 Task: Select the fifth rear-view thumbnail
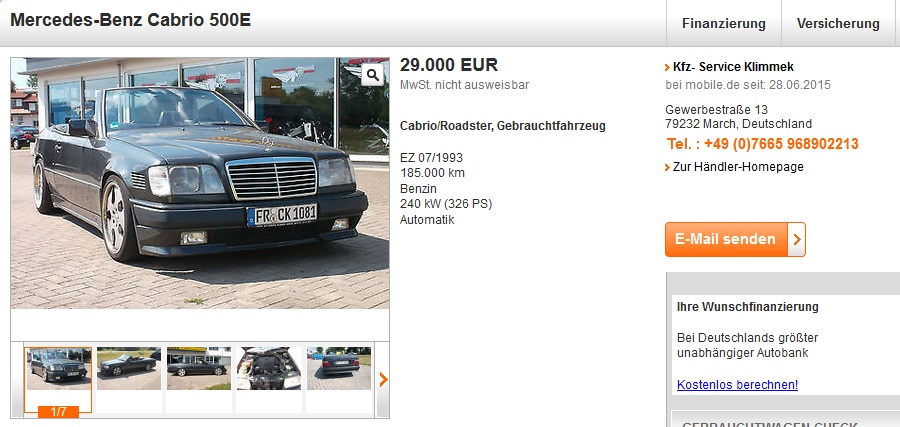point(339,368)
